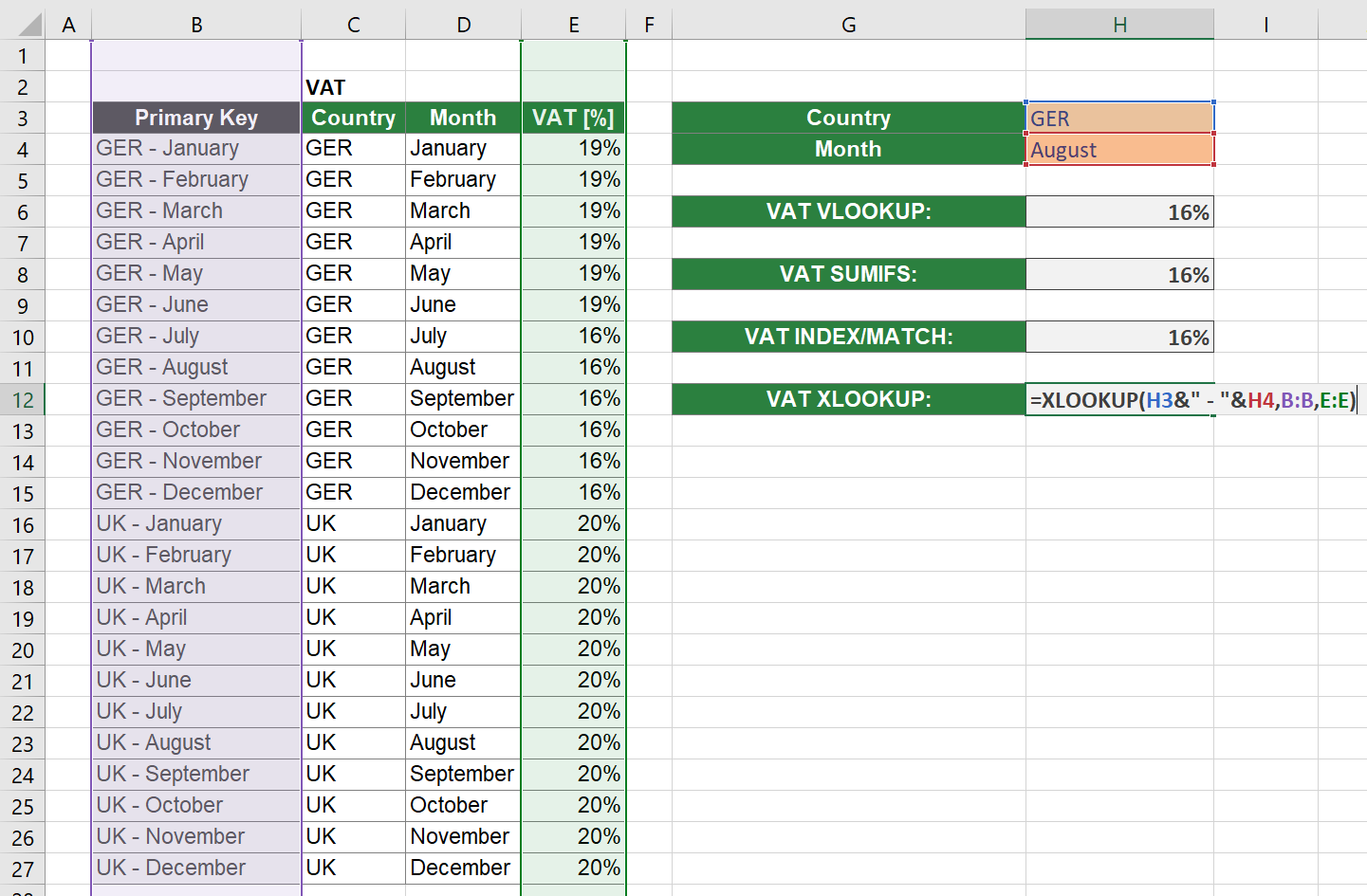Image resolution: width=1367 pixels, height=896 pixels.
Task: Select cell GER - January
Action: pyautogui.click(x=196, y=149)
